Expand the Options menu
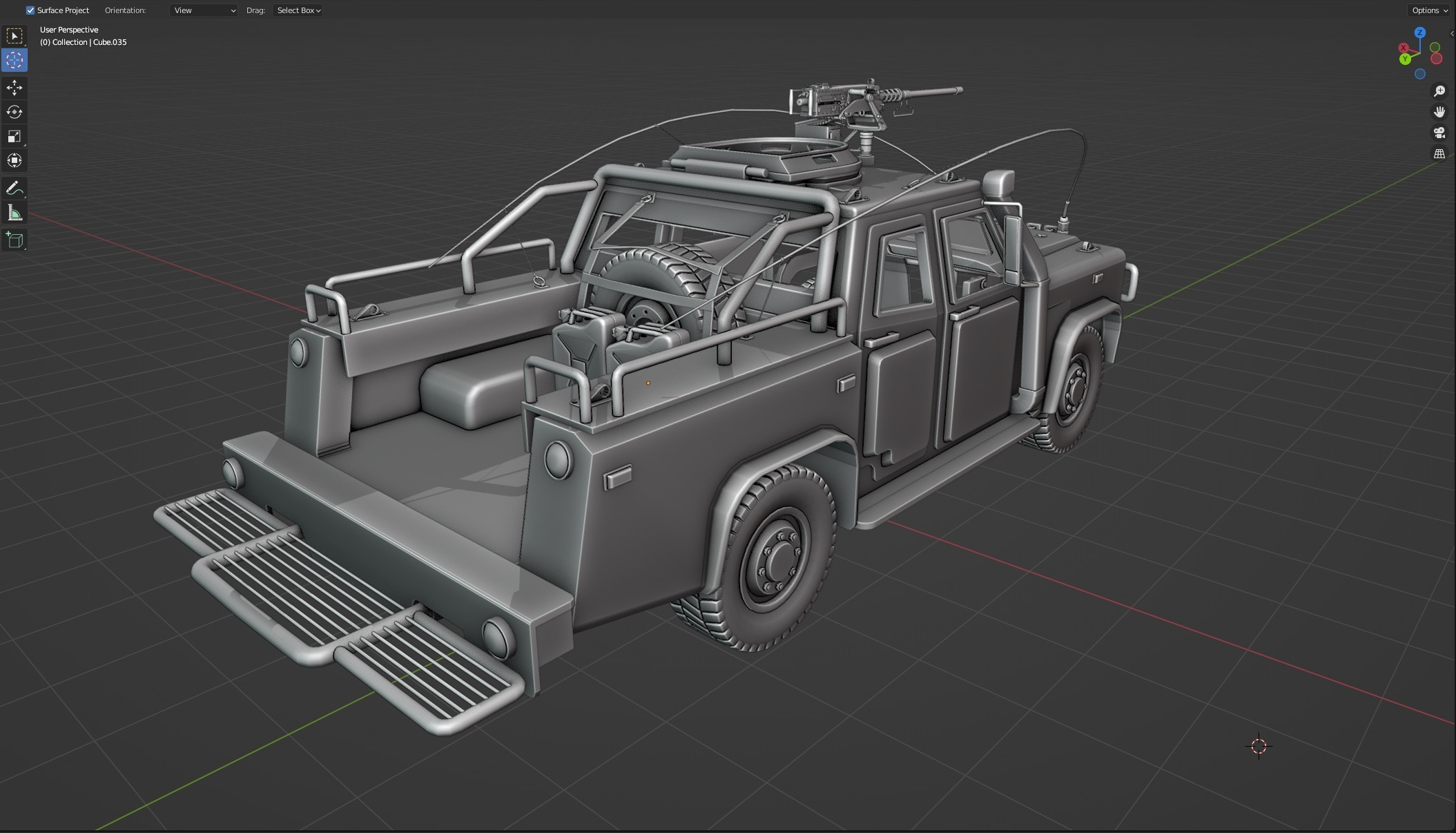Image resolution: width=1456 pixels, height=833 pixels. pos(1428,10)
